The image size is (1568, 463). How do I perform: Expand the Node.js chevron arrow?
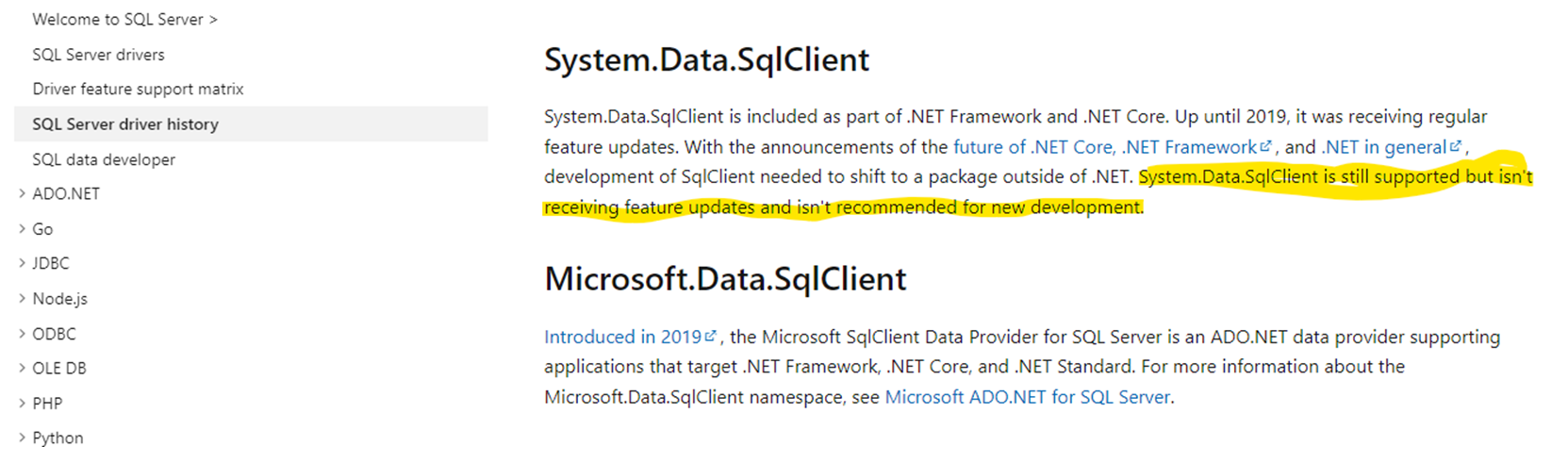coord(22,298)
